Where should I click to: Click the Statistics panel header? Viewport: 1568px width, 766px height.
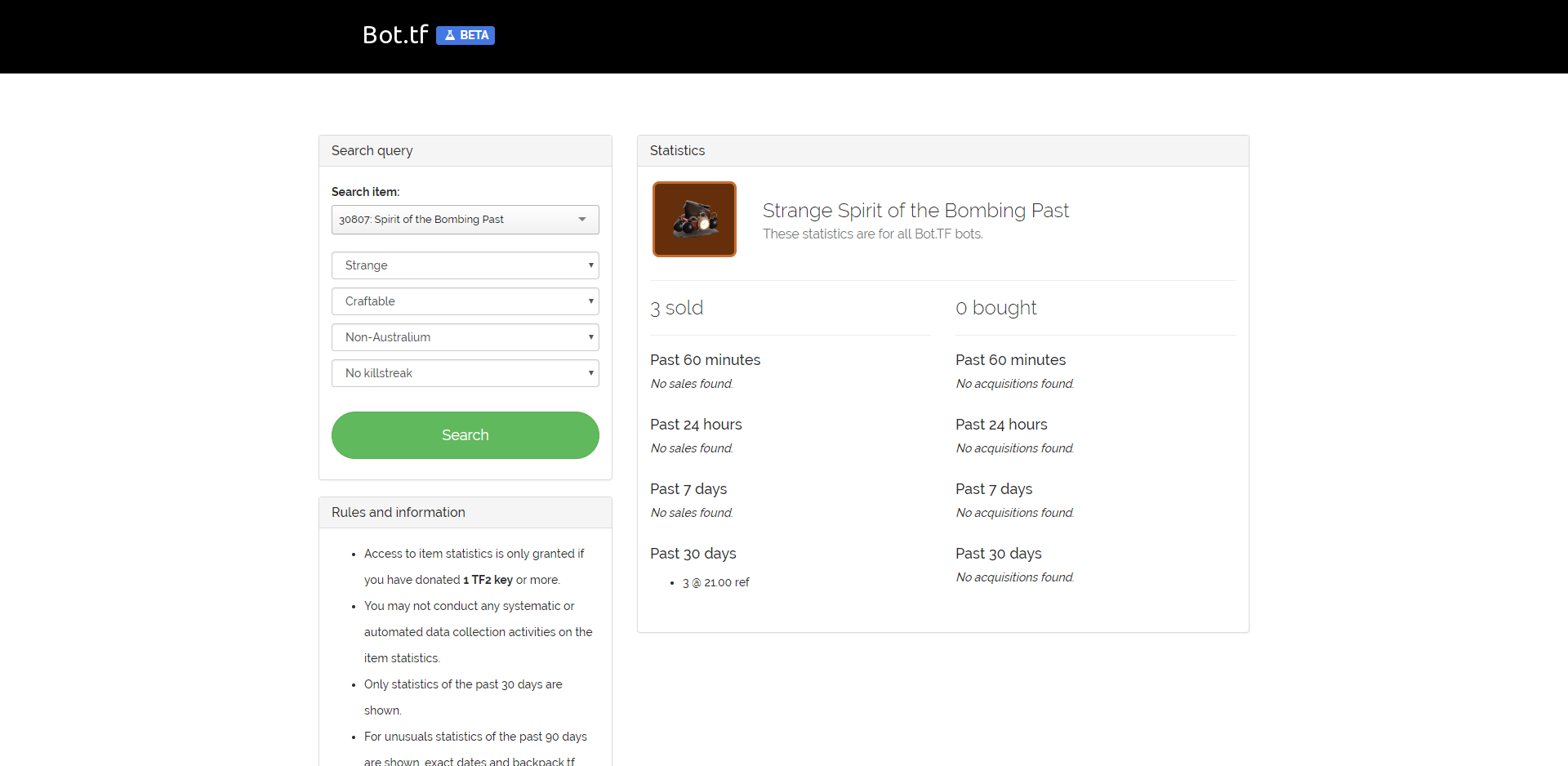pyautogui.click(x=943, y=151)
